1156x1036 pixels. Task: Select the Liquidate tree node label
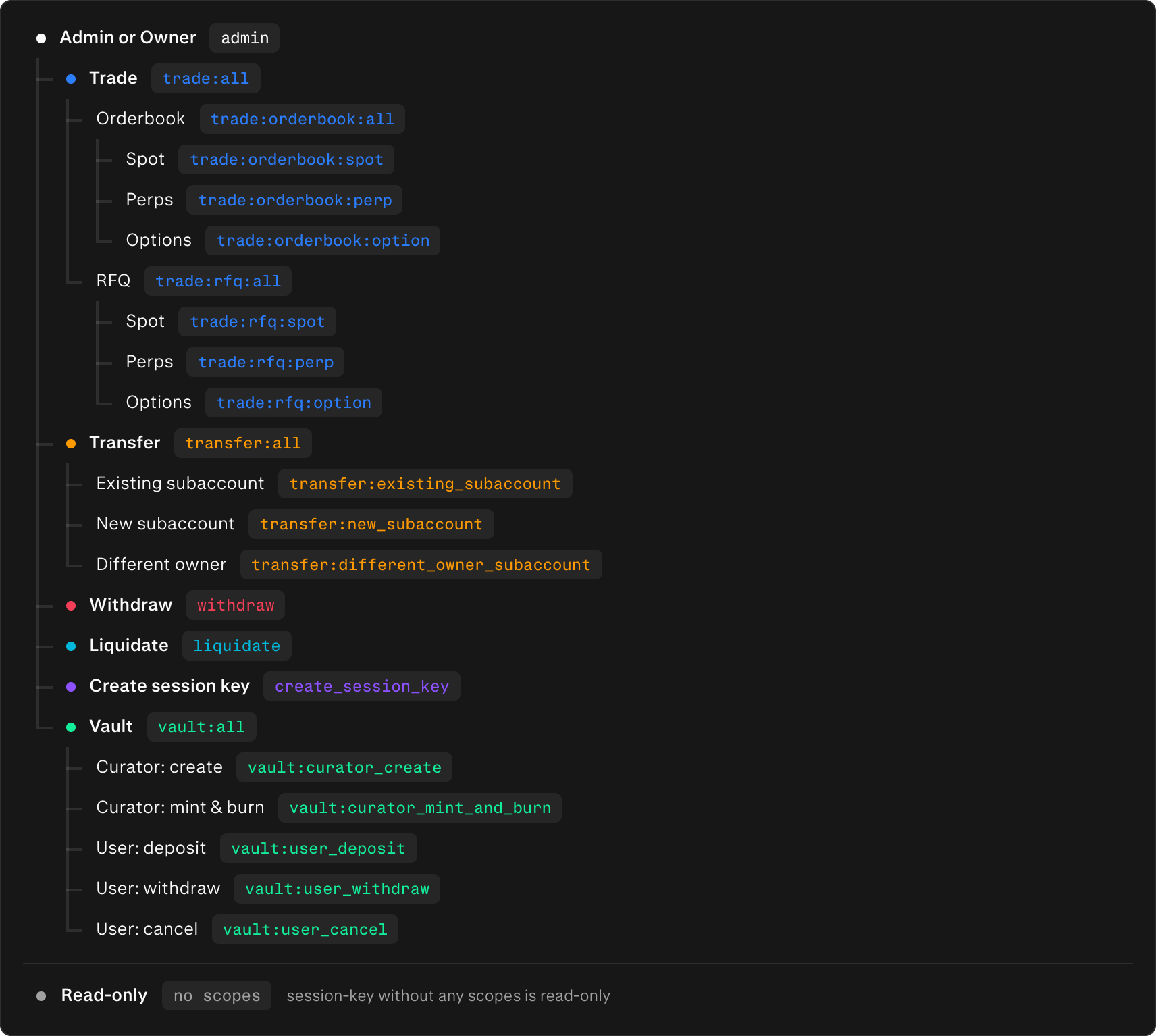[x=129, y=646]
